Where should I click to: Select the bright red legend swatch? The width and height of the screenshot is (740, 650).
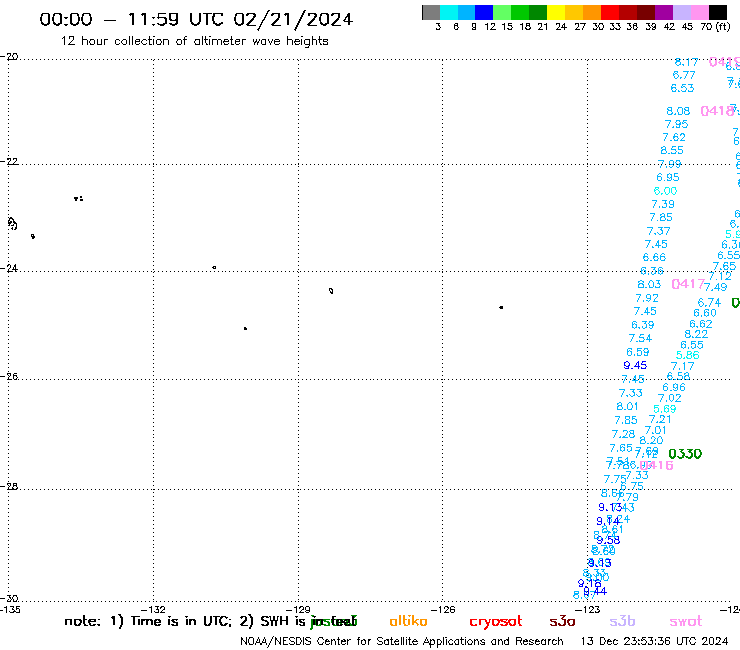tap(610, 12)
